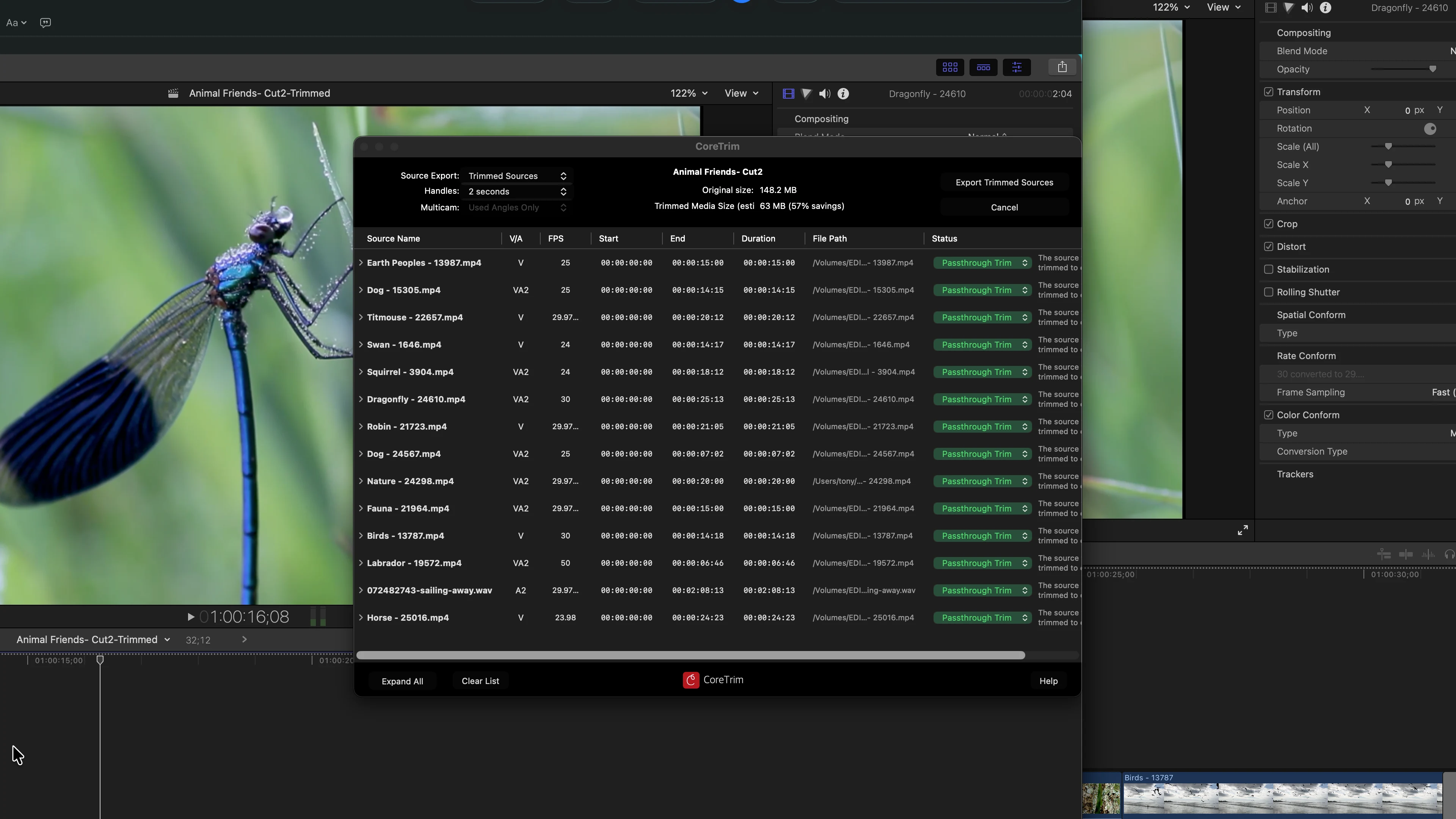The height and width of the screenshot is (819, 1456).
Task: Go forward in timeline history arrow
Action: pos(244,639)
